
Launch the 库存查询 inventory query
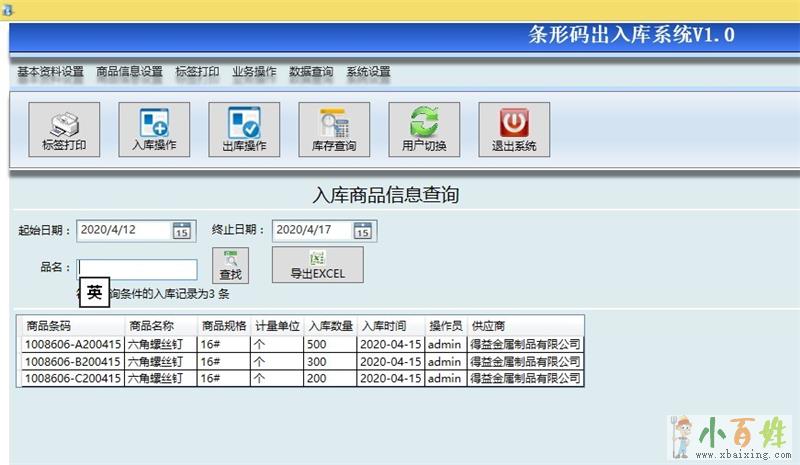tap(334, 130)
